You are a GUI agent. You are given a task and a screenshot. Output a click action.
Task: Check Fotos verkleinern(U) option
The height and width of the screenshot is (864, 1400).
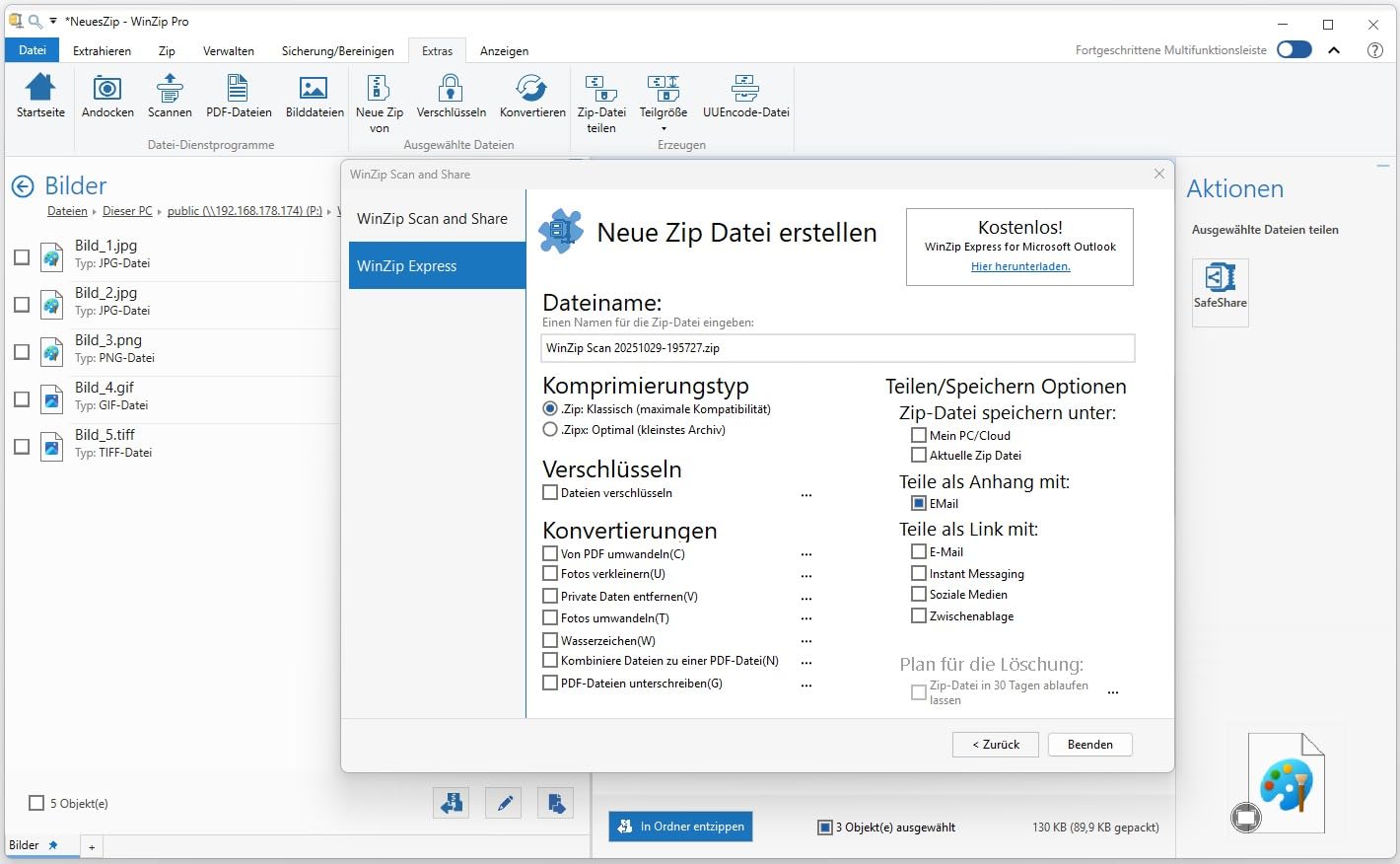tap(550, 573)
